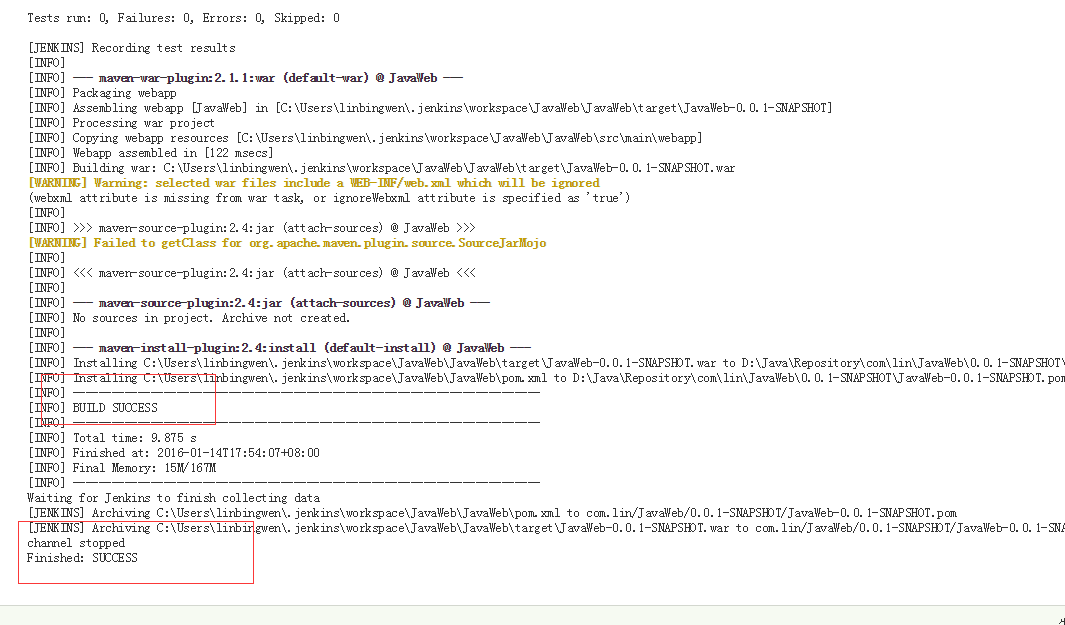Click the 'Failed to getClass' warning line
The width and height of the screenshot is (1065, 625).
pos(287,243)
